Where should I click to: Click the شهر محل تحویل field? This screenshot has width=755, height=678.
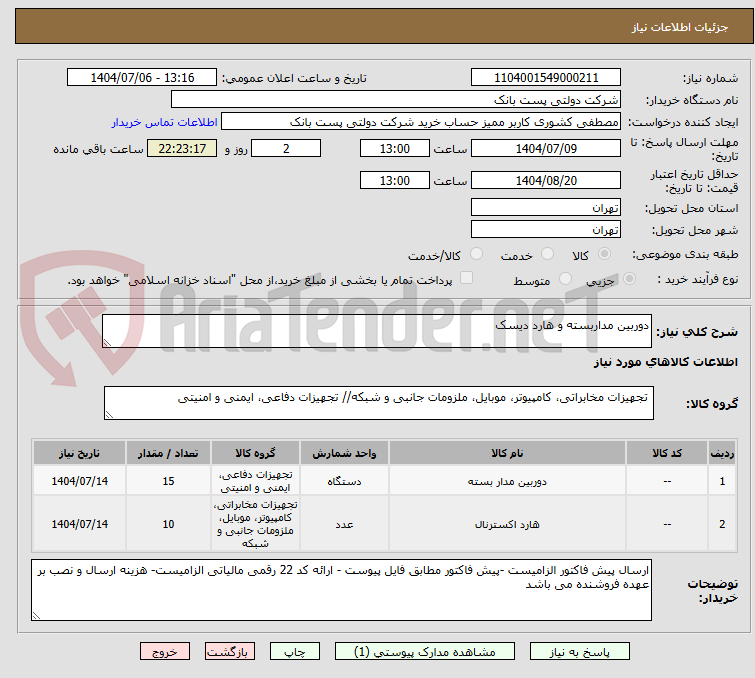[x=546, y=230]
